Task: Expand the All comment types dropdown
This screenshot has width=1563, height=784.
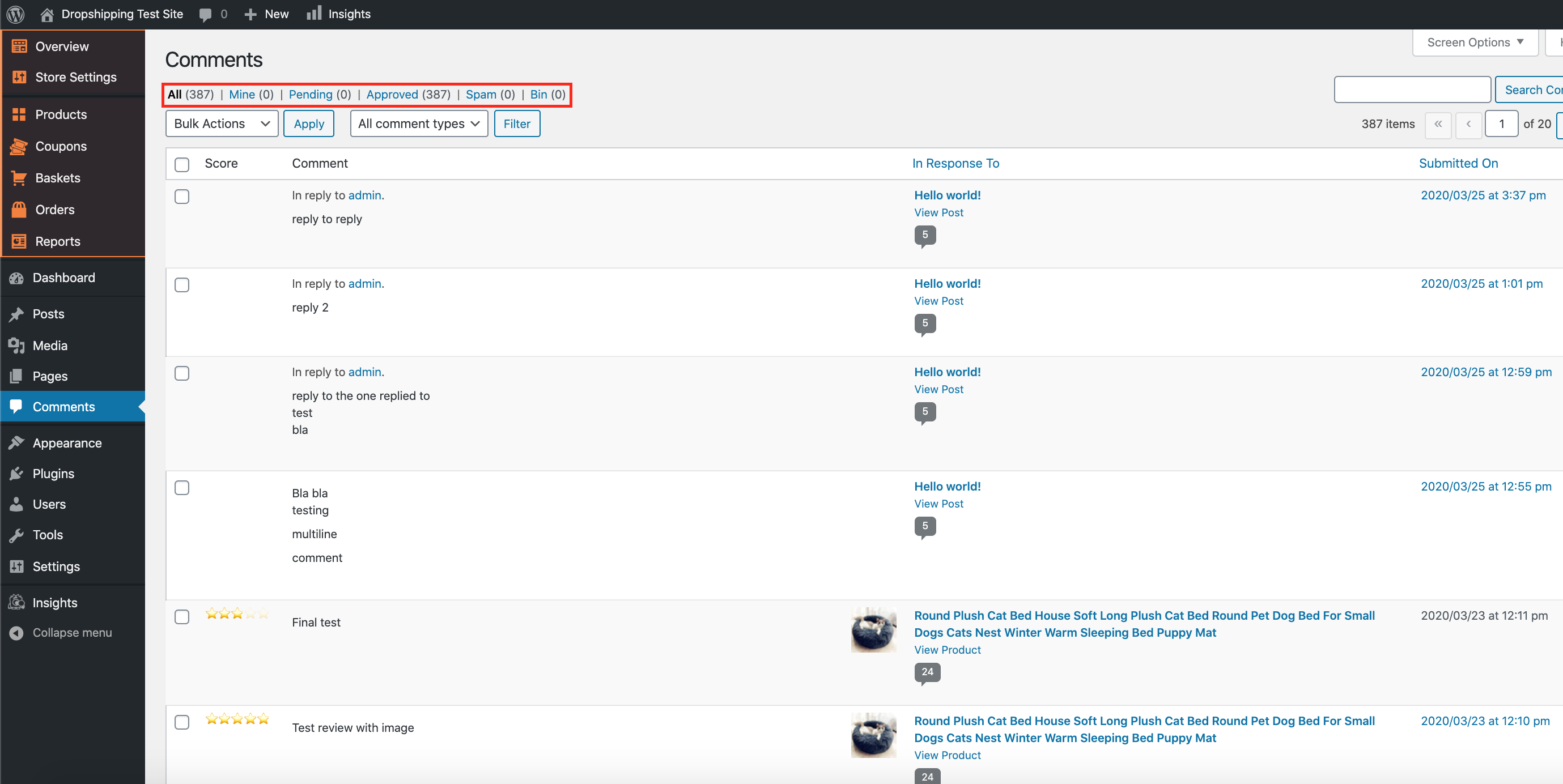Action: point(419,123)
